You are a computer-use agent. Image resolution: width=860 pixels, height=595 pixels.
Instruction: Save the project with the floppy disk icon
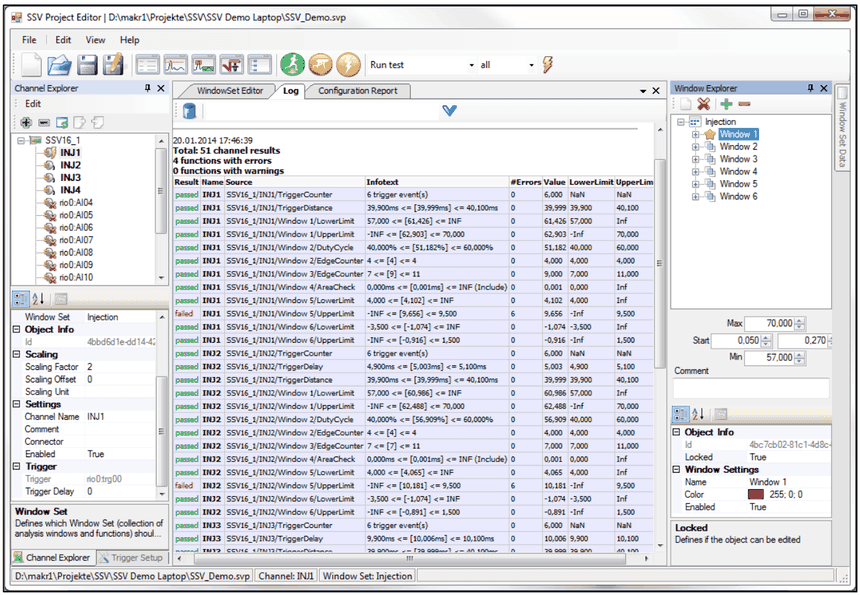[87, 65]
